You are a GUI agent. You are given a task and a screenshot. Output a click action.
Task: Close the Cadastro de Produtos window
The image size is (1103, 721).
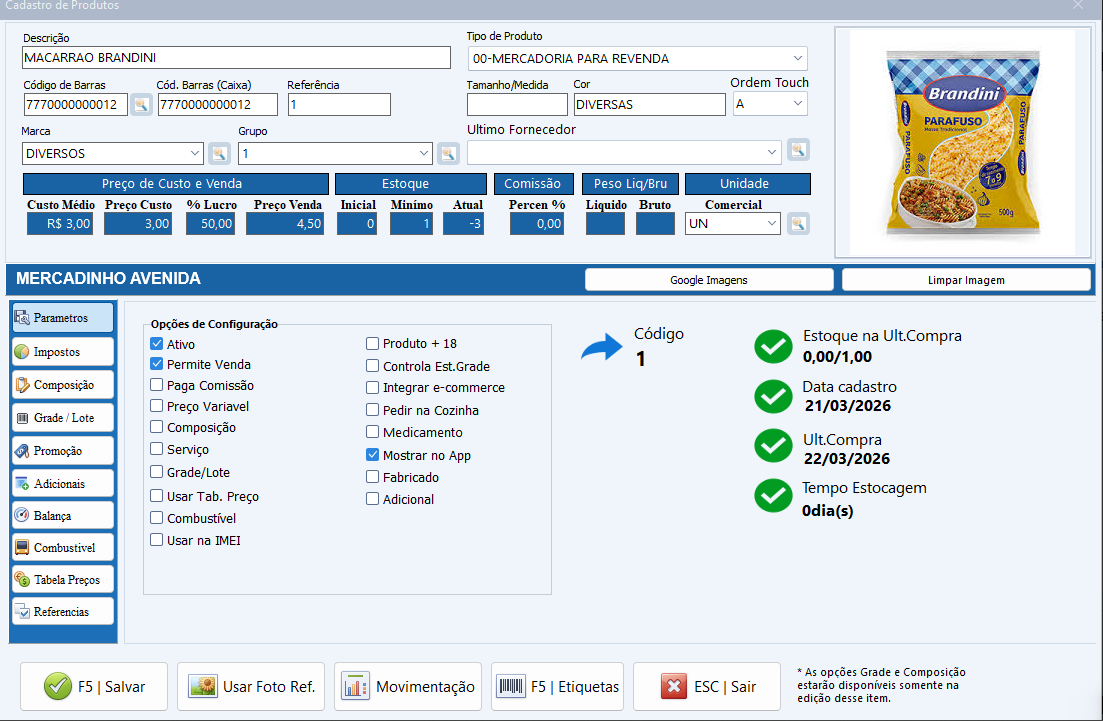[x=1078, y=5]
